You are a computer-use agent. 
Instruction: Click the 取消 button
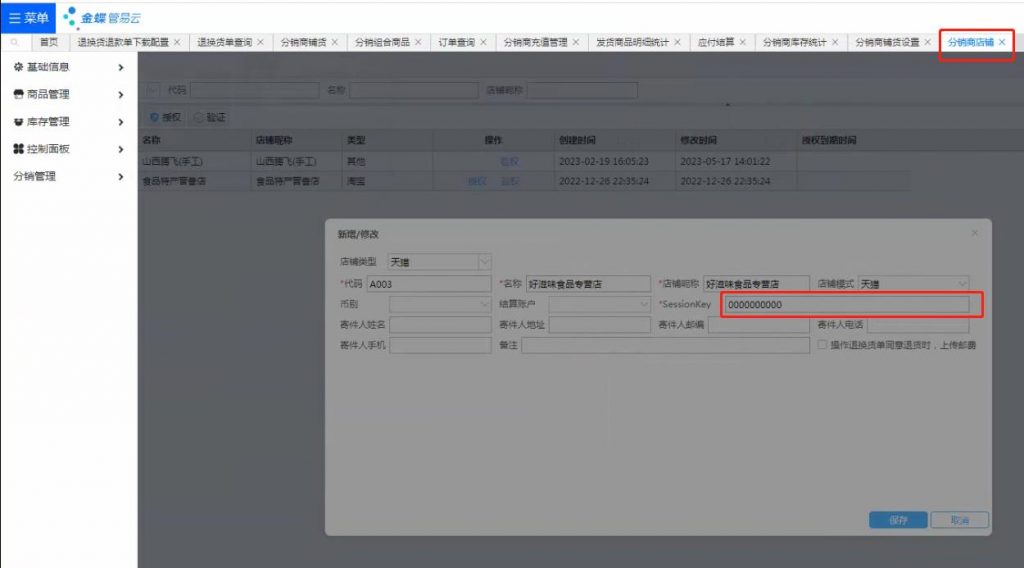click(959, 520)
